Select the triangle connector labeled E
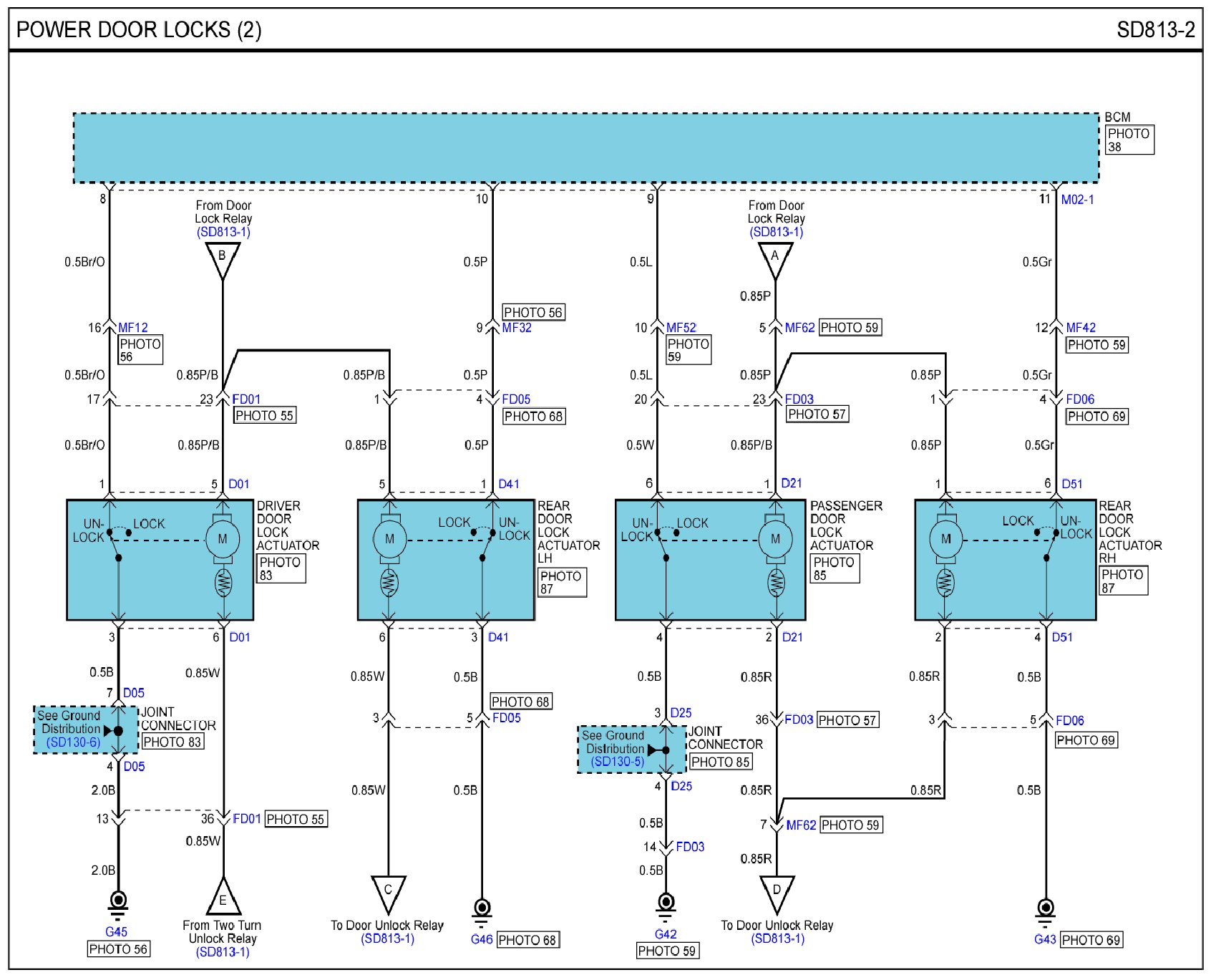Viewport: 1216px width, 980px height. (223, 898)
